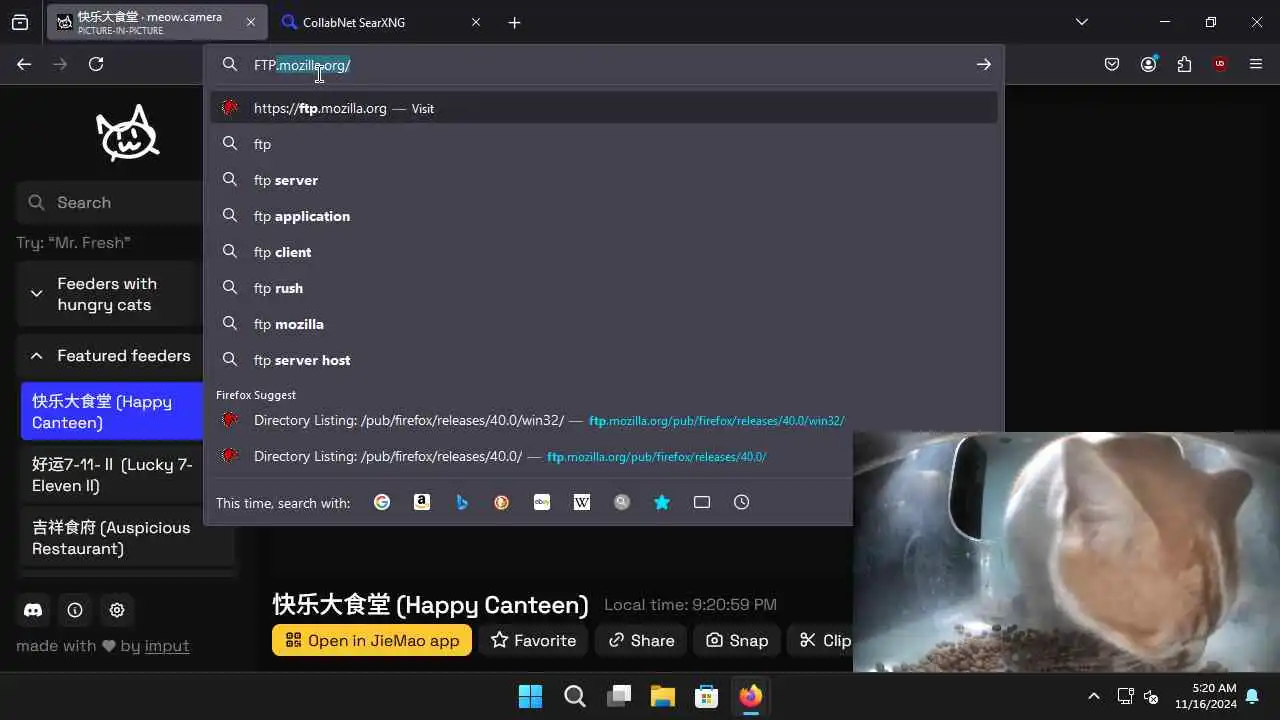The height and width of the screenshot is (720, 1280).
Task: Search this time with Wikipedia
Action: [582, 502]
